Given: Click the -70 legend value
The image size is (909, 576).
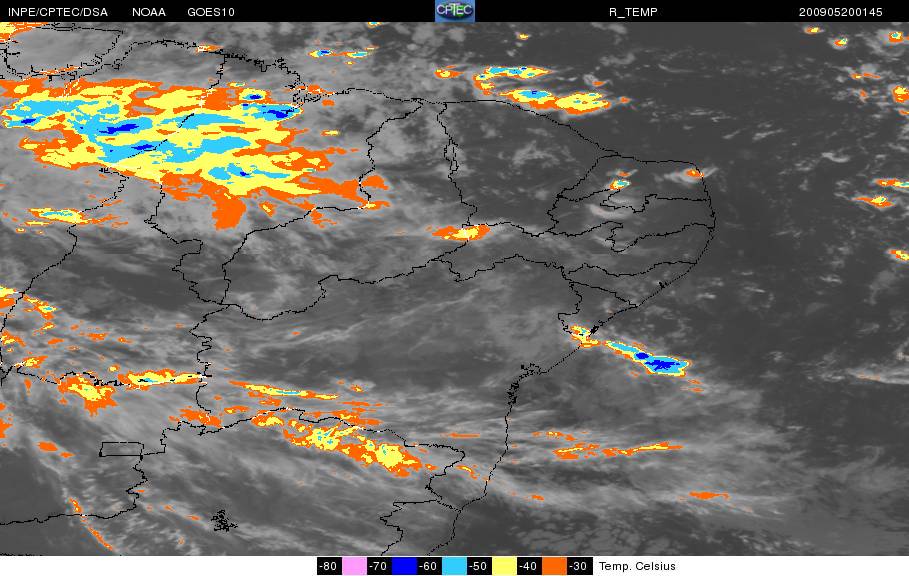Looking at the screenshot, I should click(x=379, y=566).
